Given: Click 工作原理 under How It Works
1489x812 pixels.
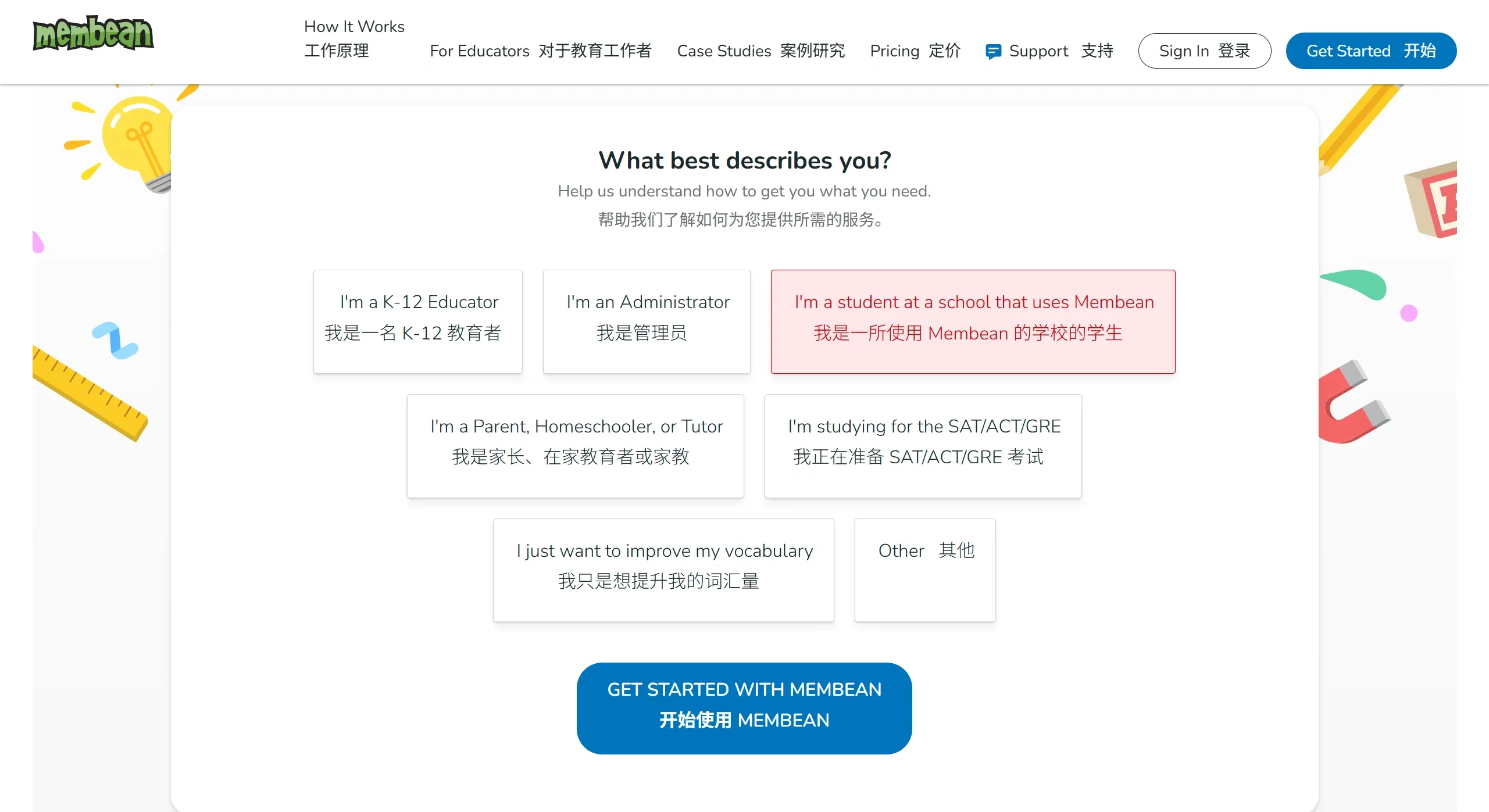Looking at the screenshot, I should click(x=336, y=51).
